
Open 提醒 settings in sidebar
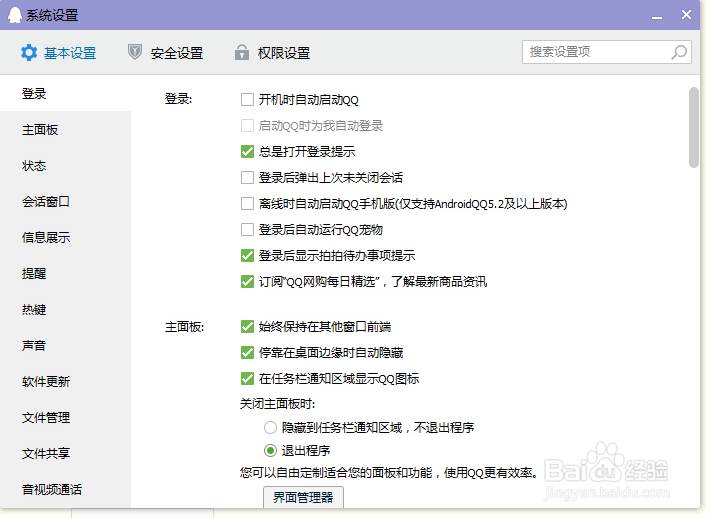(65, 273)
